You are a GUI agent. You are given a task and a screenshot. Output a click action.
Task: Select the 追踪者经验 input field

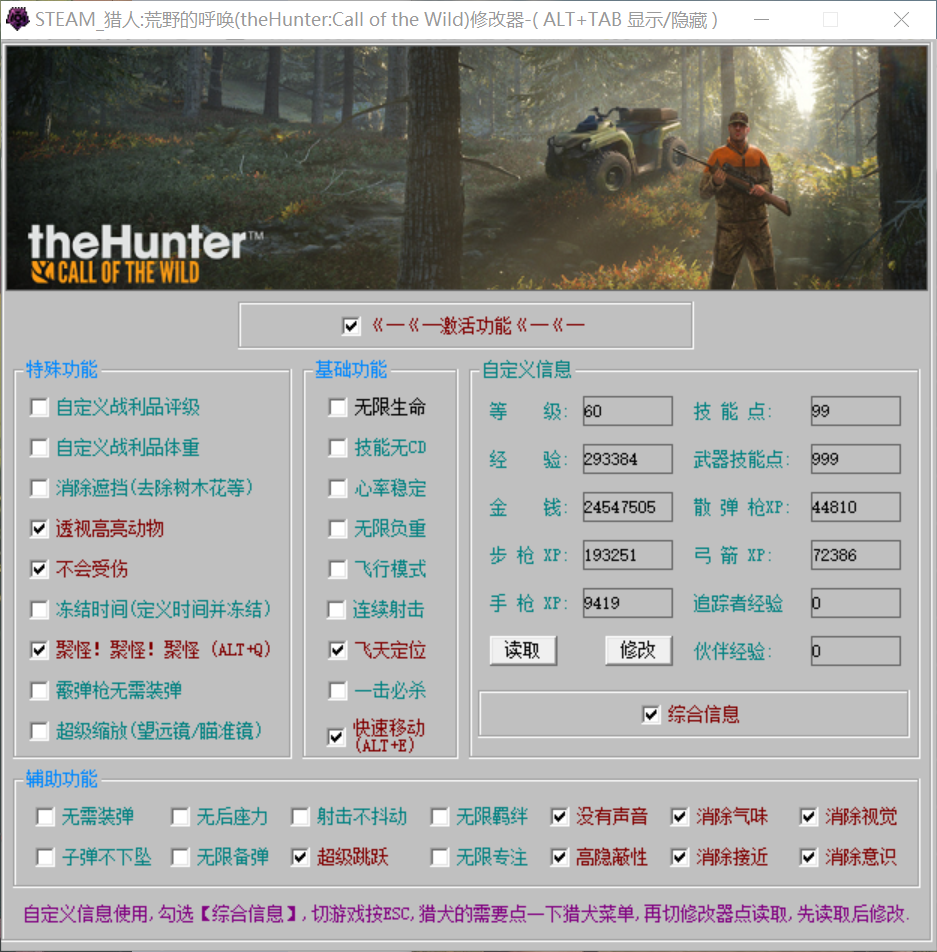855,603
